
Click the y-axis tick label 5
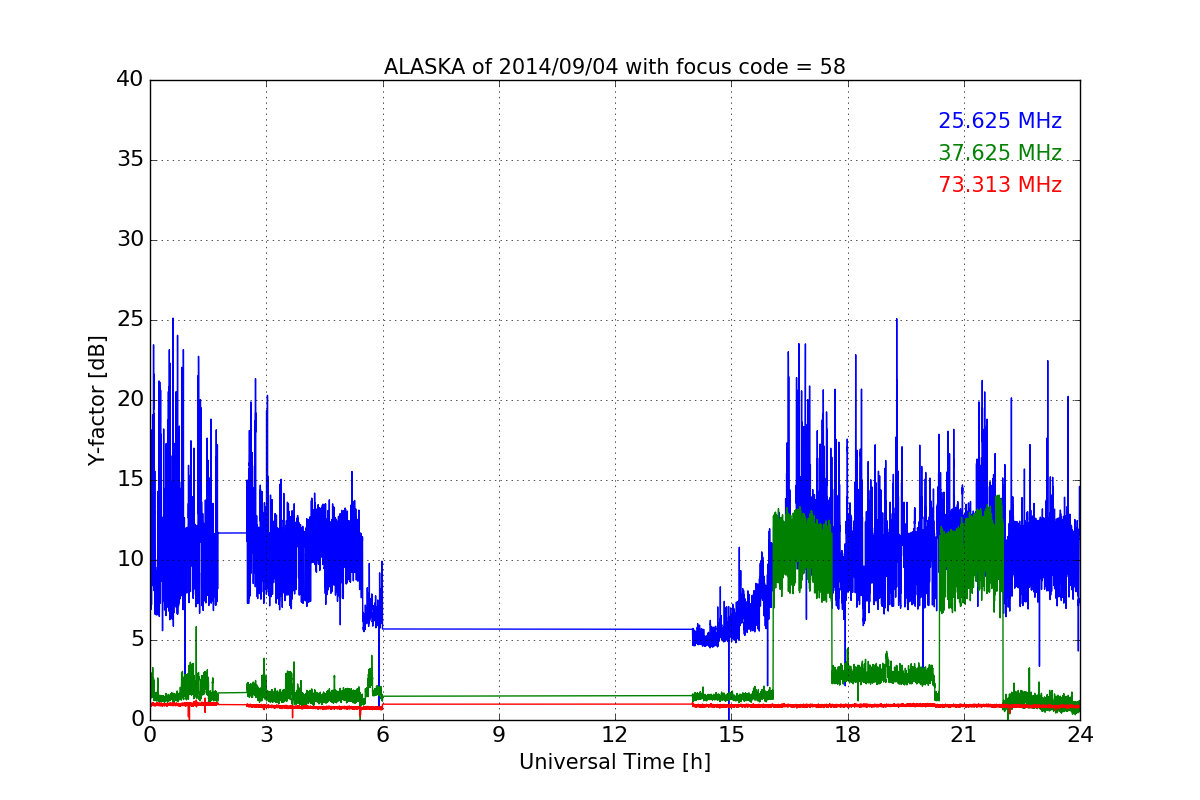point(137,640)
